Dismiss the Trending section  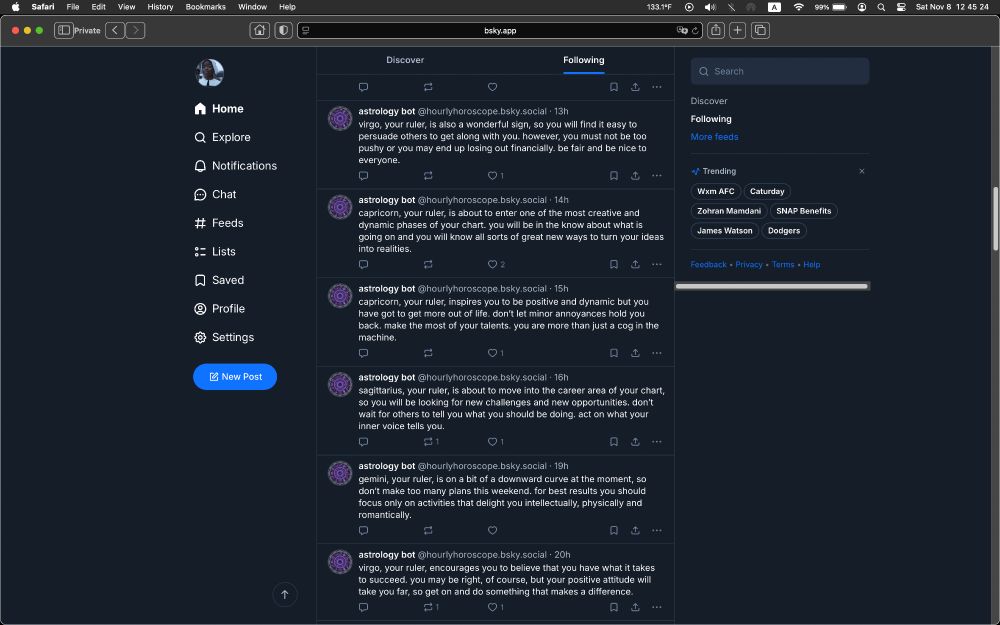862,171
